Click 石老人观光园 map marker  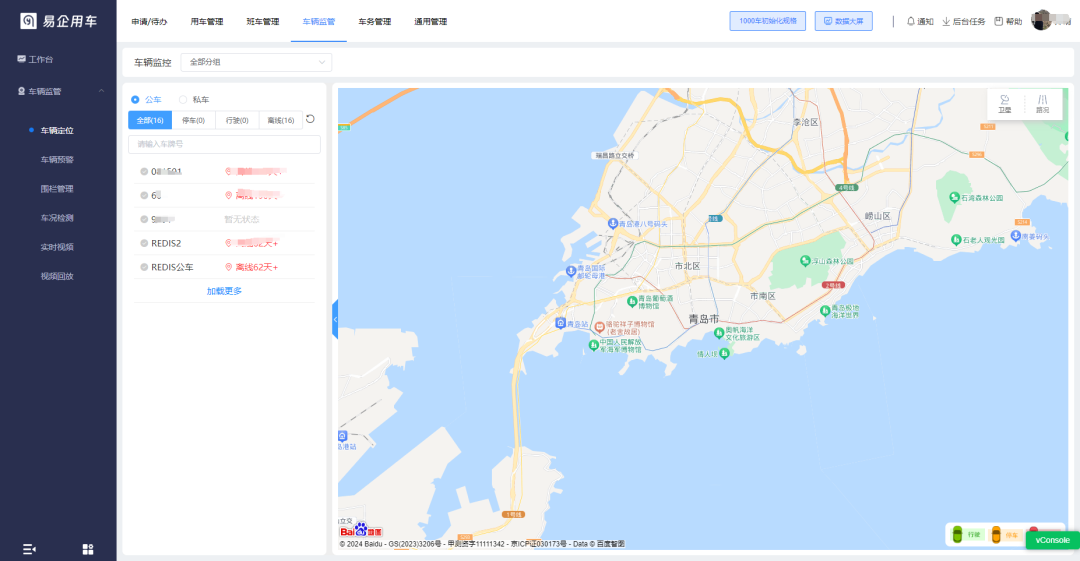pyautogui.click(x=956, y=240)
